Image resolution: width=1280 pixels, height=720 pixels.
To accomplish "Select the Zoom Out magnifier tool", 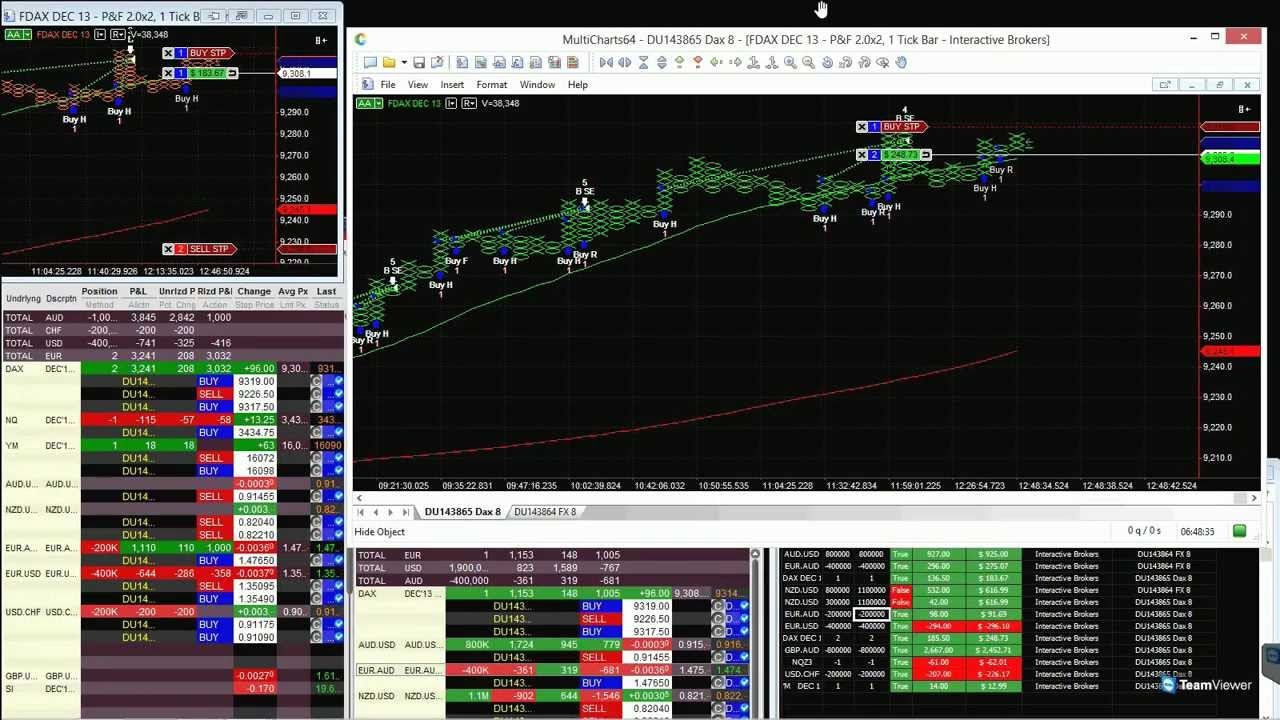I will [x=808, y=62].
